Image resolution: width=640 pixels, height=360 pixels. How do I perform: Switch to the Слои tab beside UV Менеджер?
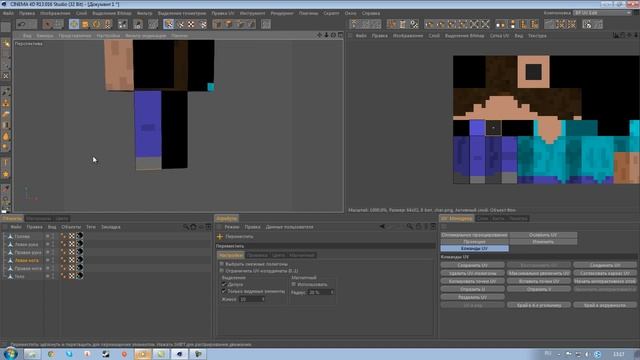coord(482,218)
